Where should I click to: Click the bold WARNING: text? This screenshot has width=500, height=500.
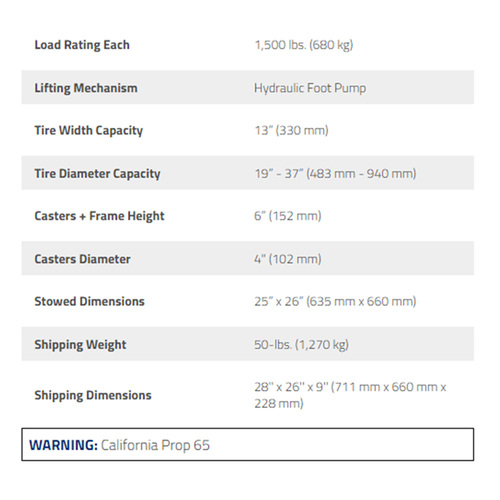63,445
